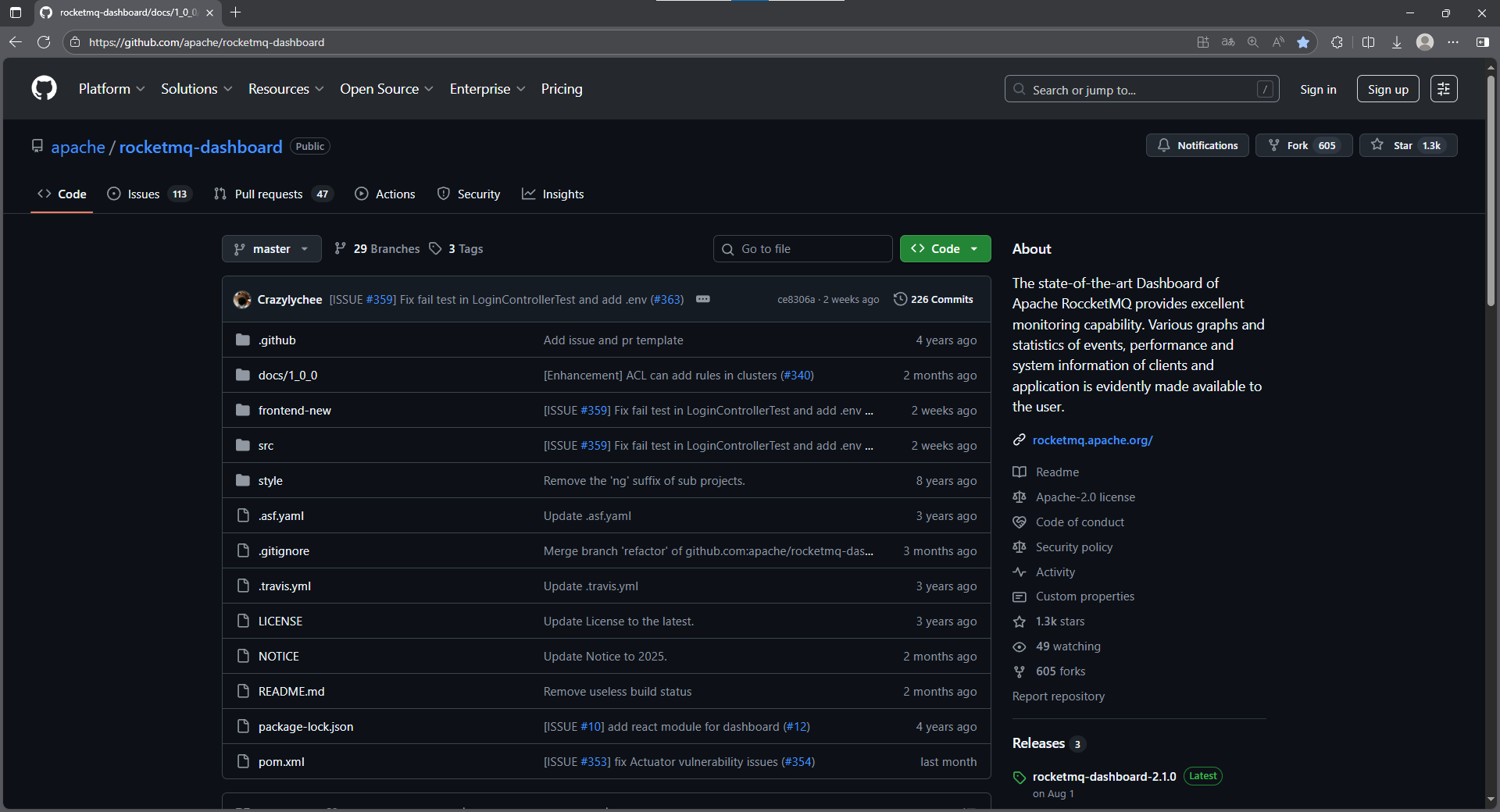Click the GitHub home logo
This screenshot has height=812, width=1500.
[44, 88]
